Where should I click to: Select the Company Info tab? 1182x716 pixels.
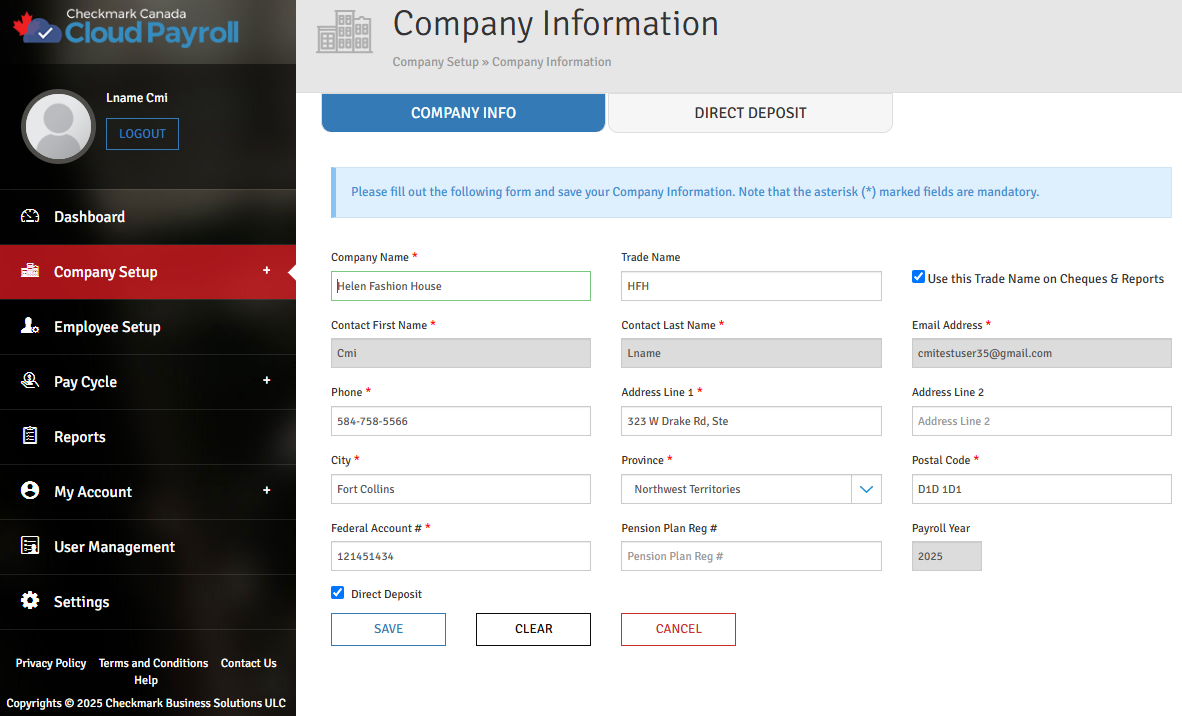463,113
